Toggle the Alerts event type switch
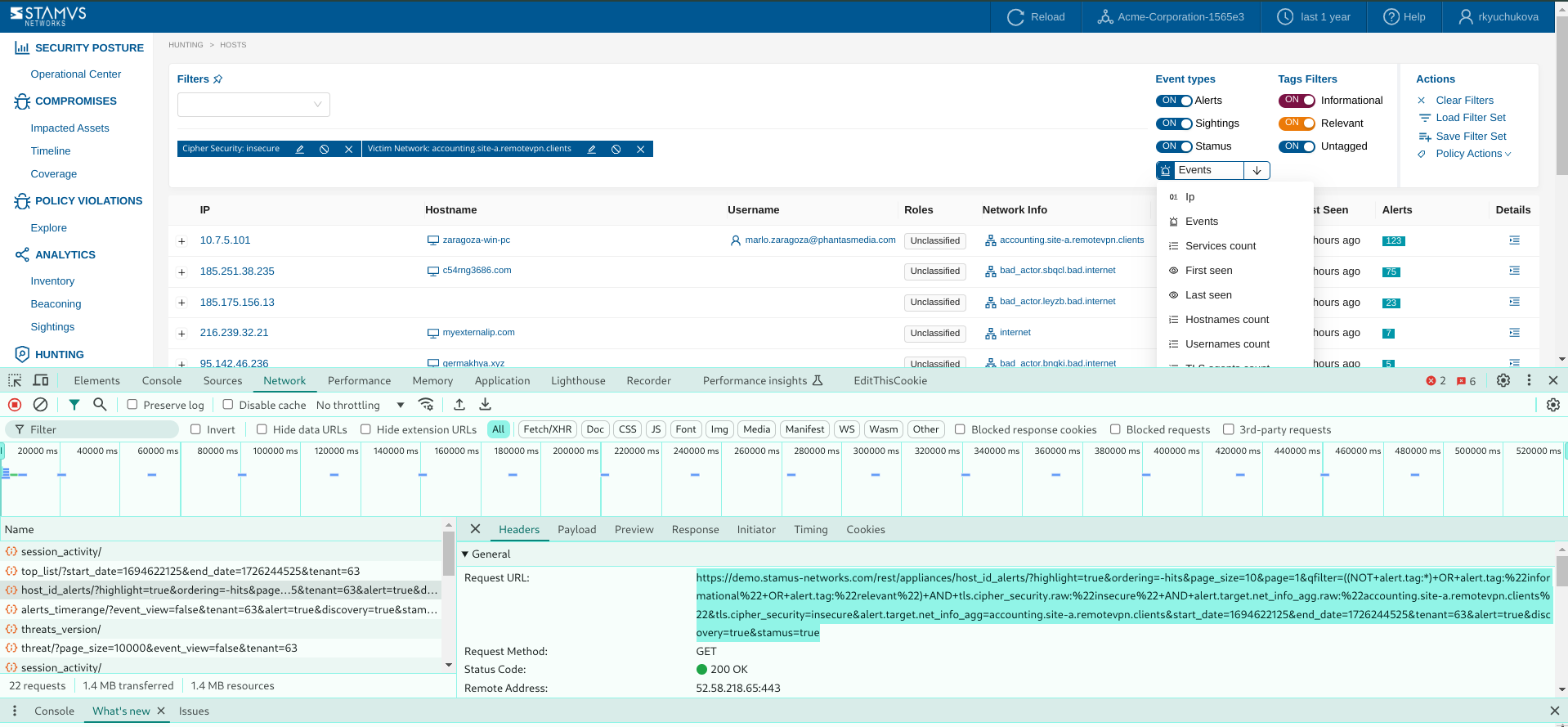Viewport: 1568px width, 727px height. 1173,101
